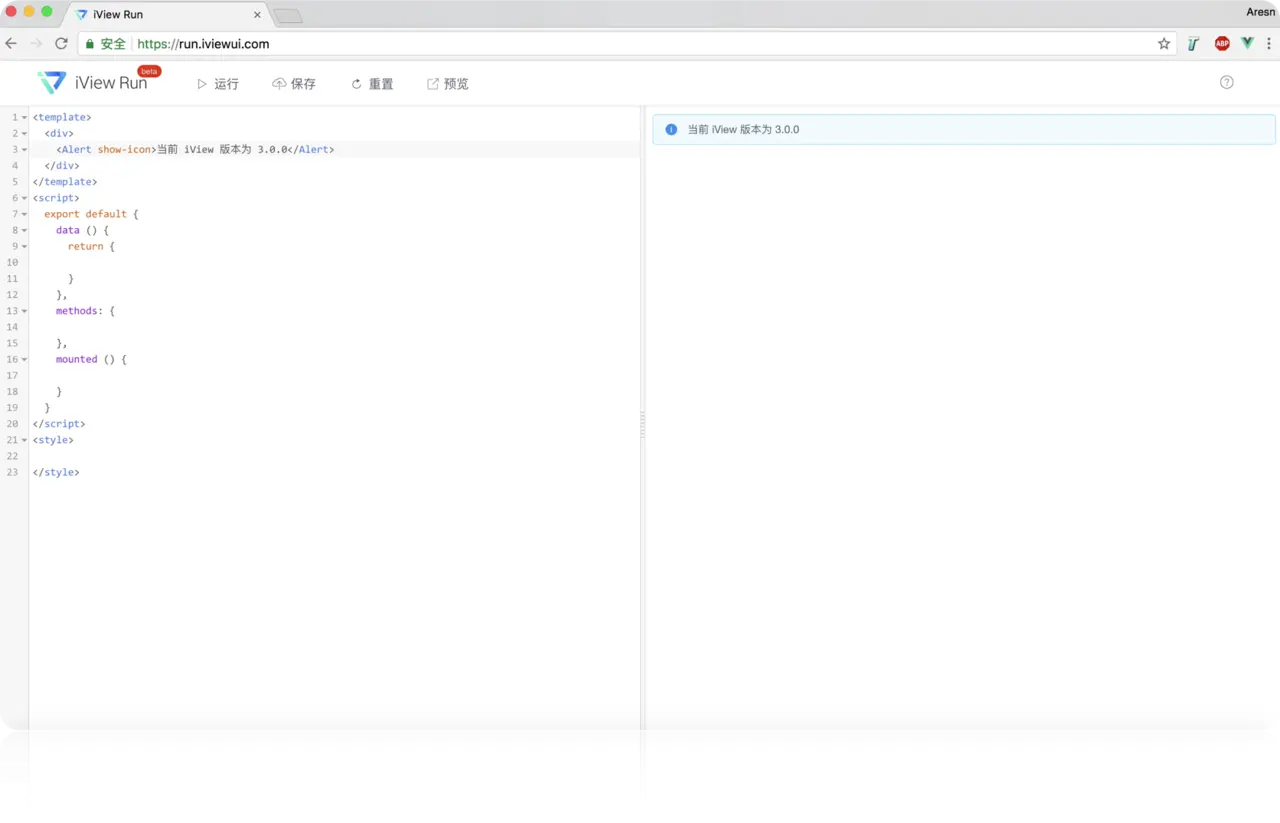Close the iView Run tab
1280x823 pixels.
click(x=257, y=15)
